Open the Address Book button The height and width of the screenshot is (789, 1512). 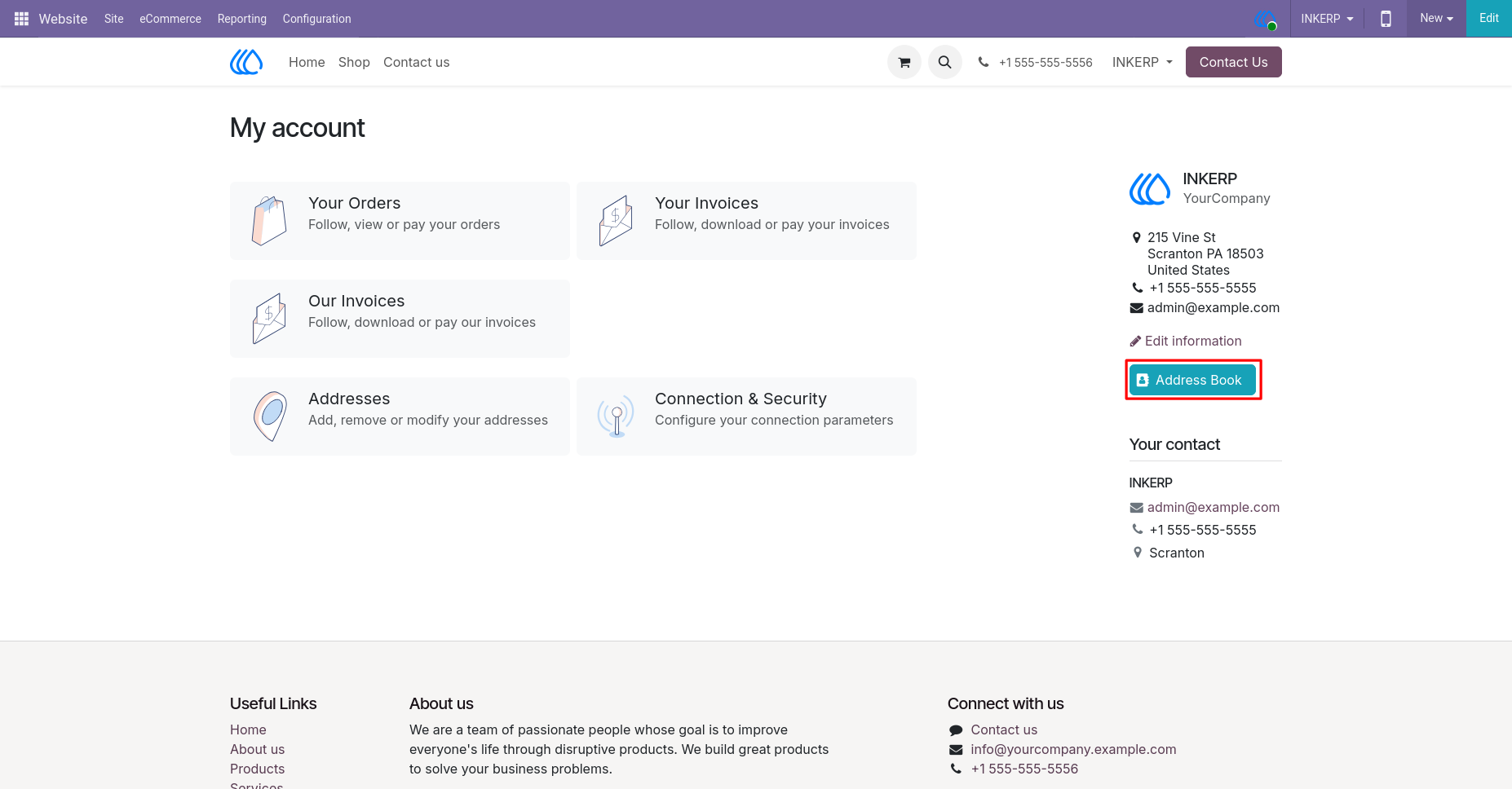1192,380
